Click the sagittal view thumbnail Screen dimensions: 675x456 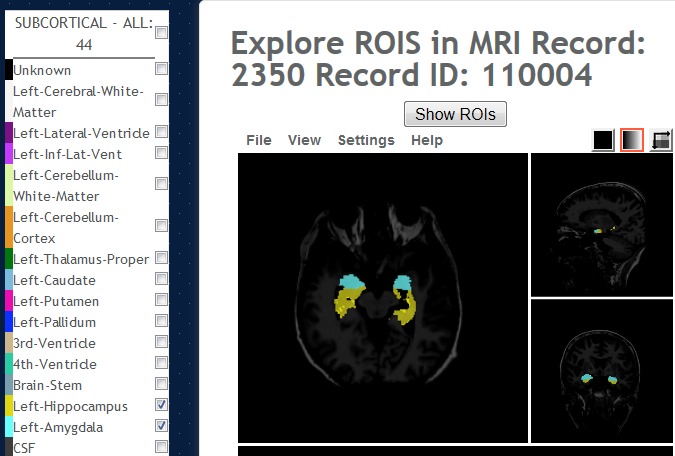pyautogui.click(x=602, y=224)
